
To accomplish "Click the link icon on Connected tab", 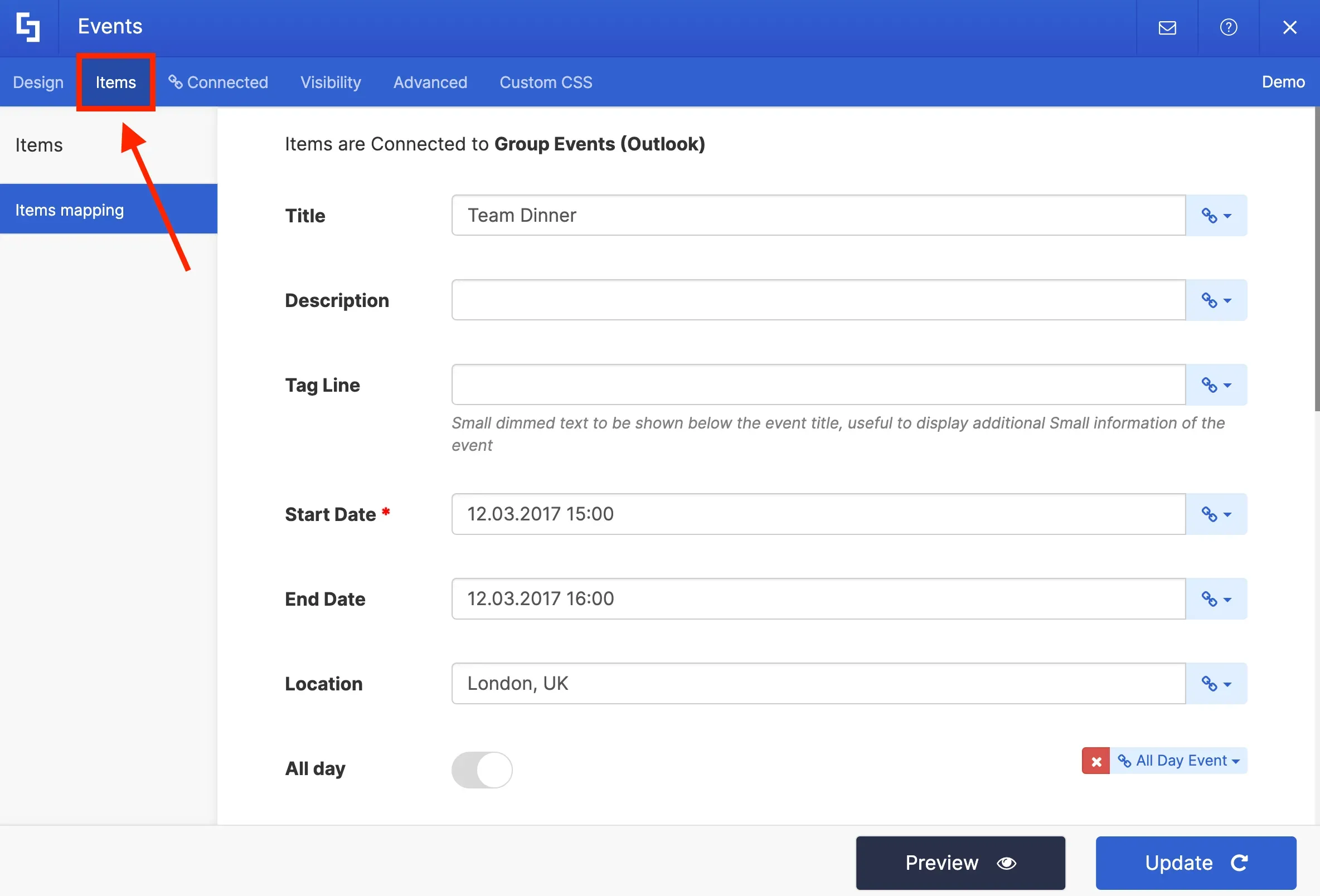I will [x=176, y=82].
